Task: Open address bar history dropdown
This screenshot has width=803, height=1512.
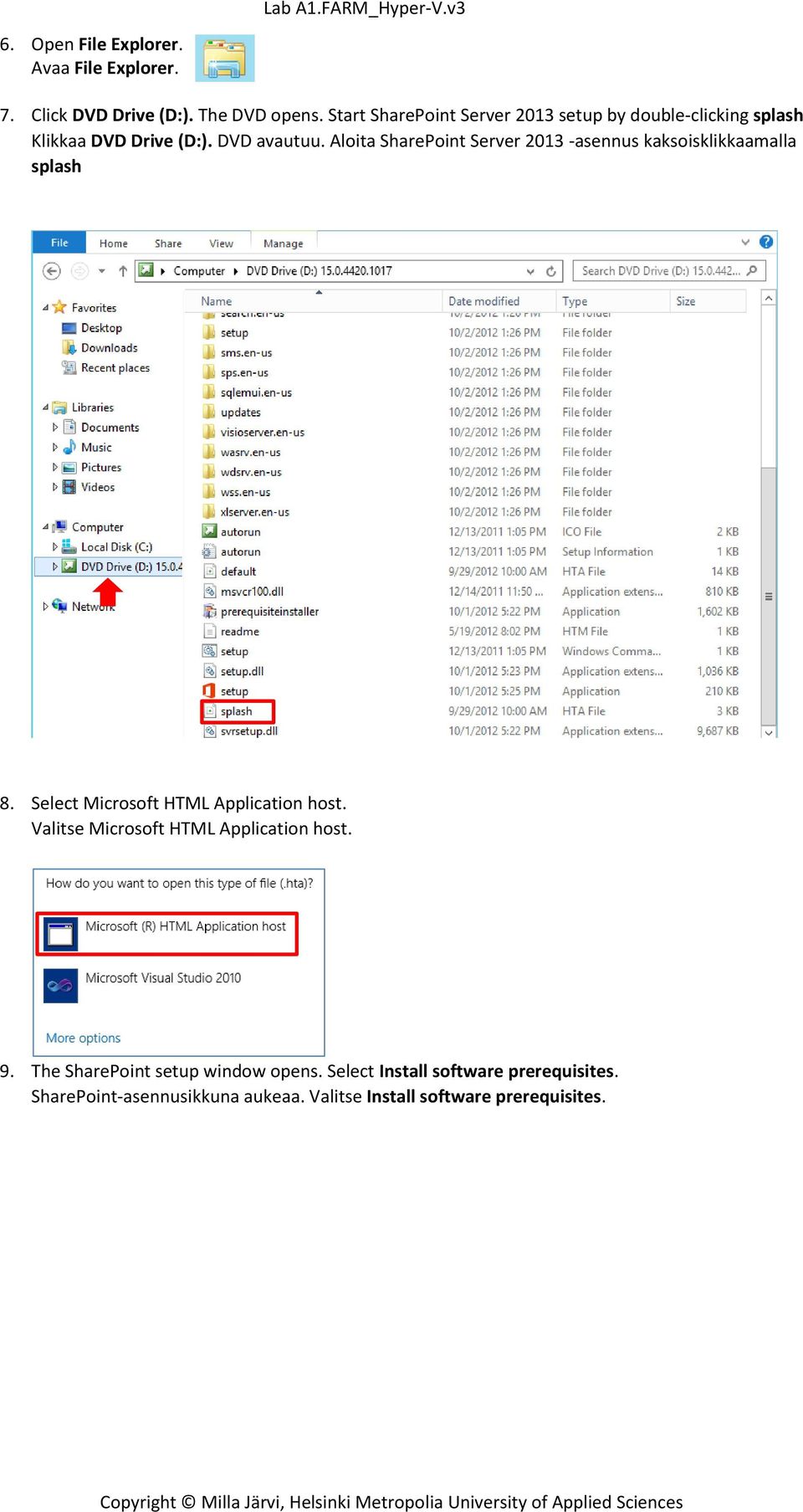Action: pos(530,271)
